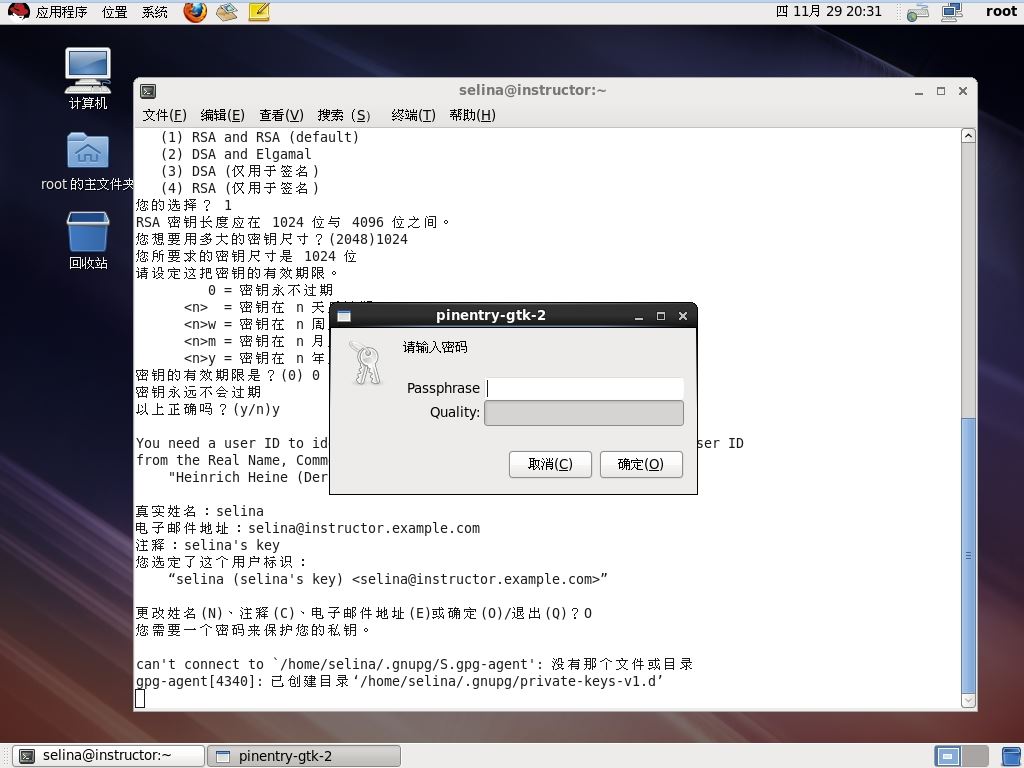Open the 计算机 desktop icon
1024x768 pixels.
click(88, 78)
